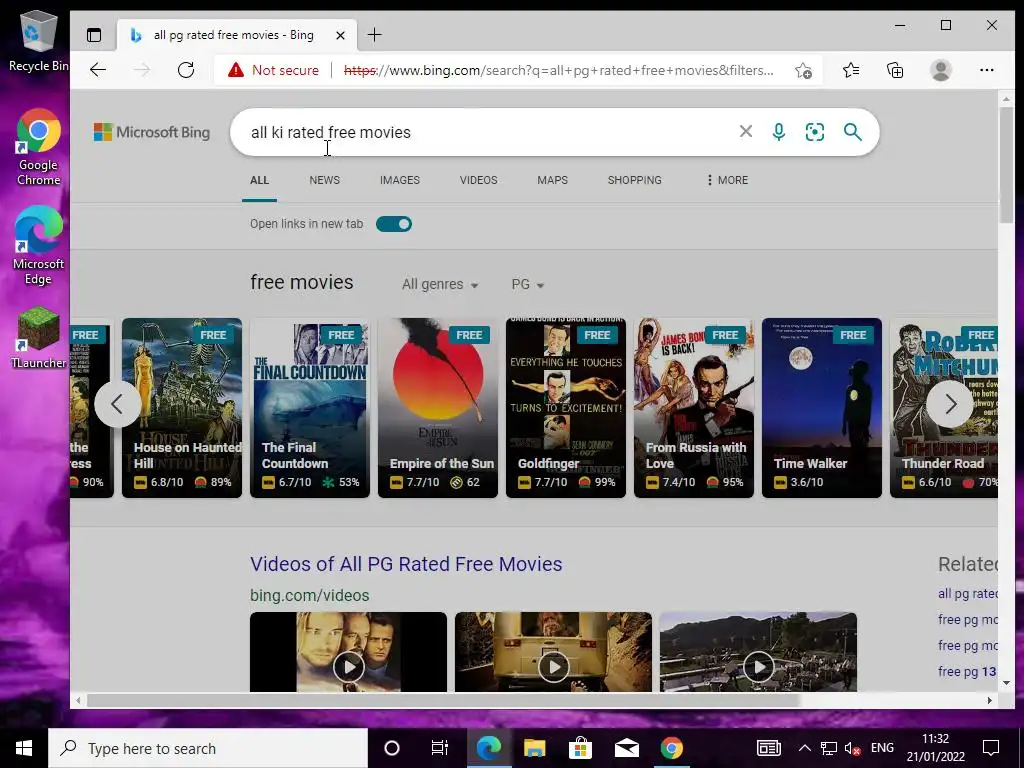The width and height of the screenshot is (1024, 768).
Task: Switch to the SHOPPING tab
Action: point(634,180)
